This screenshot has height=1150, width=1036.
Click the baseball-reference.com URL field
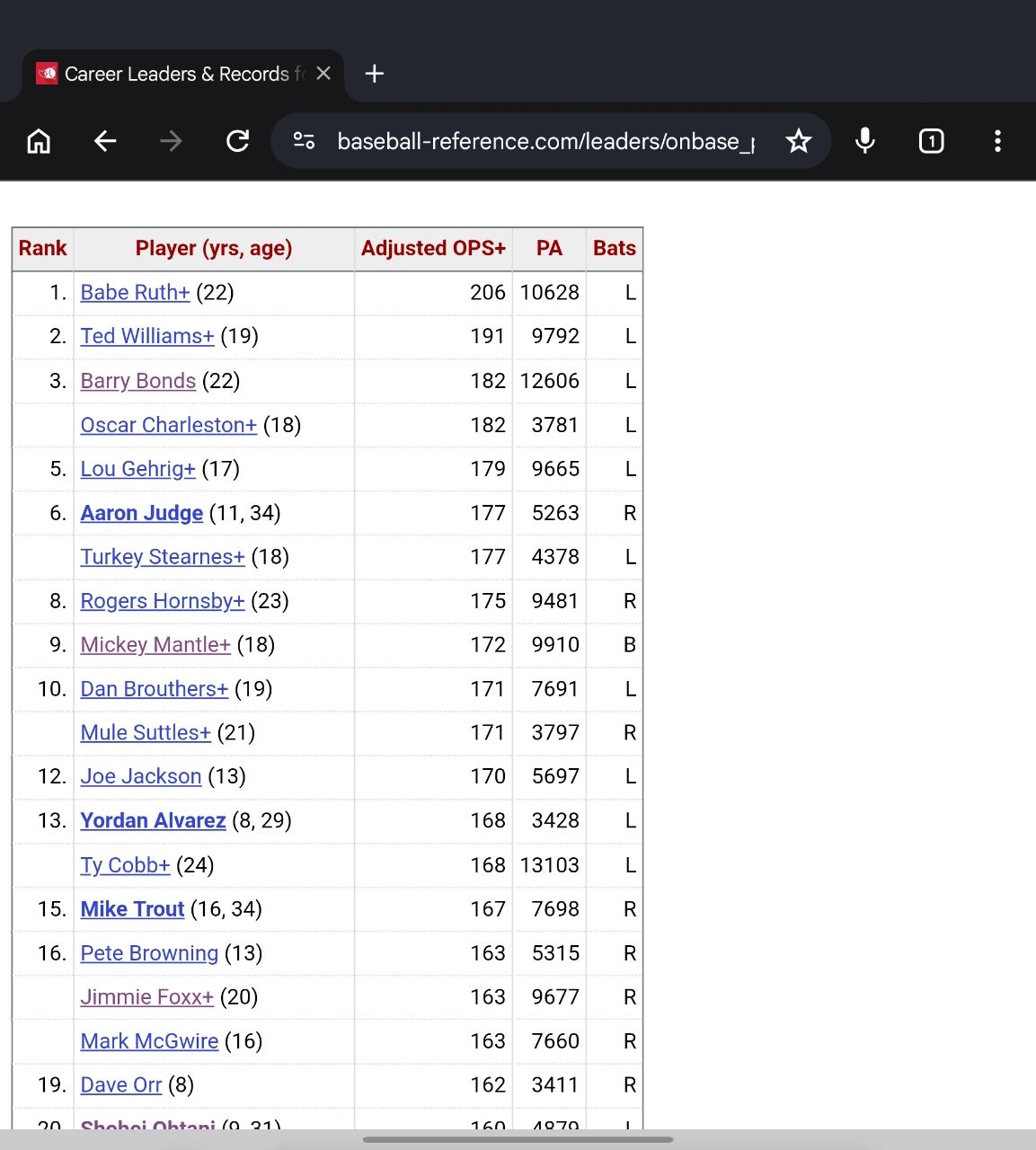coord(545,141)
